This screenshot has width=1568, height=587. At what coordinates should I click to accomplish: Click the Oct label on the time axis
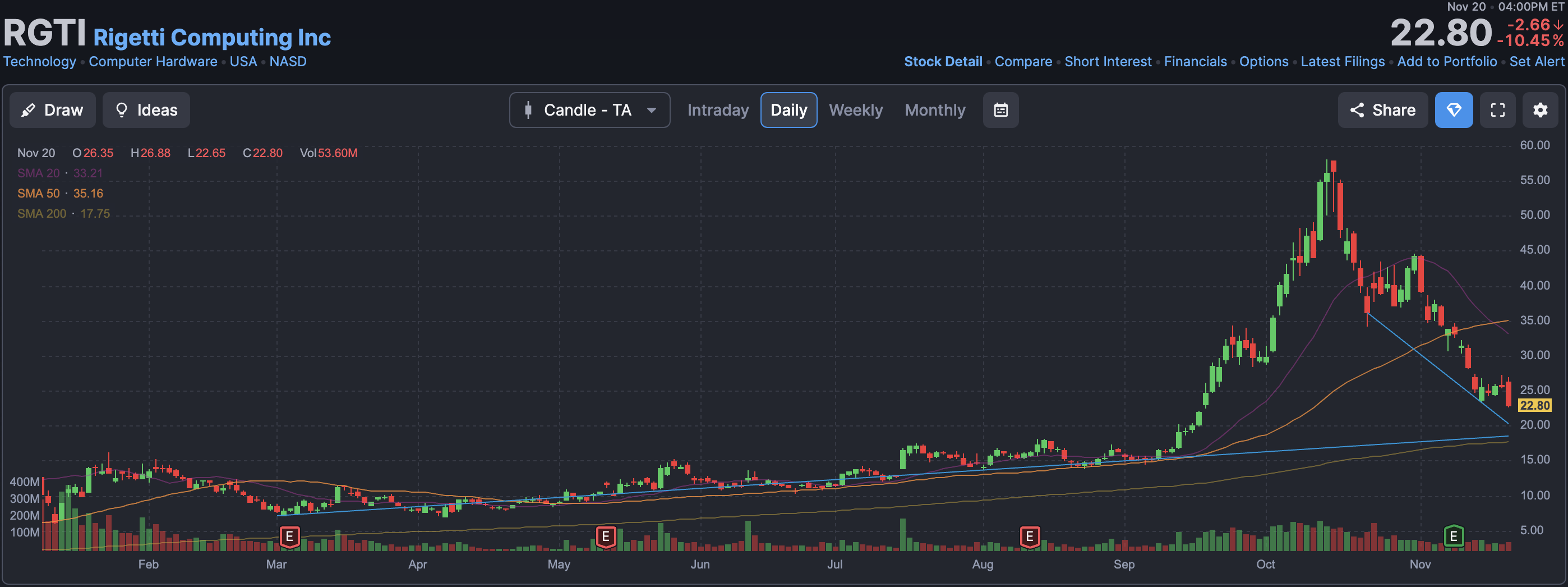[x=1266, y=565]
